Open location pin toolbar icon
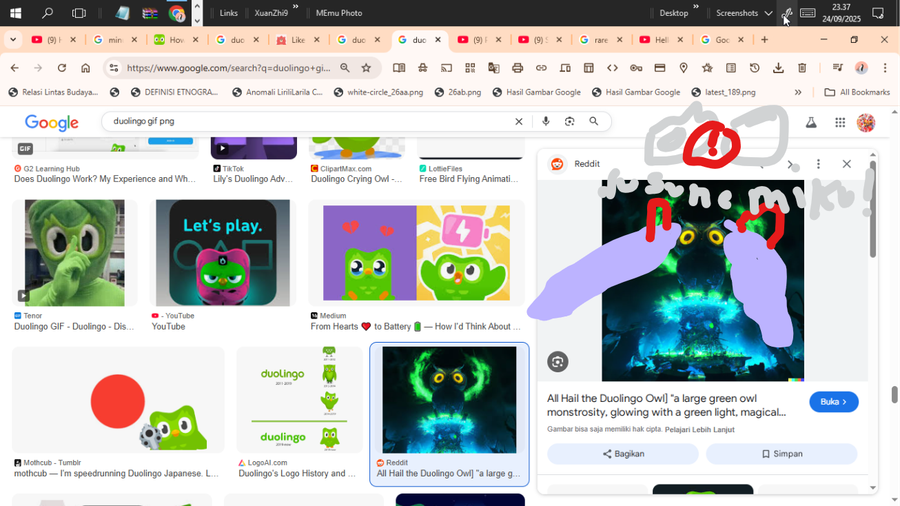Image resolution: width=900 pixels, height=506 pixels. tap(684, 68)
